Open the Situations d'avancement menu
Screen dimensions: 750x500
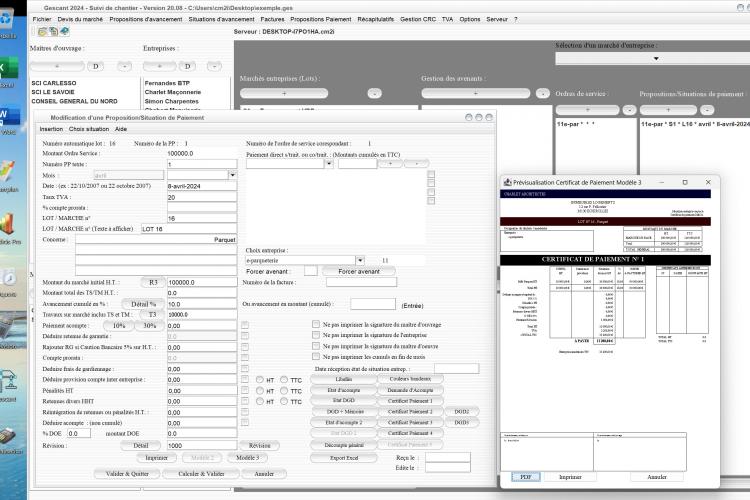coord(221,19)
